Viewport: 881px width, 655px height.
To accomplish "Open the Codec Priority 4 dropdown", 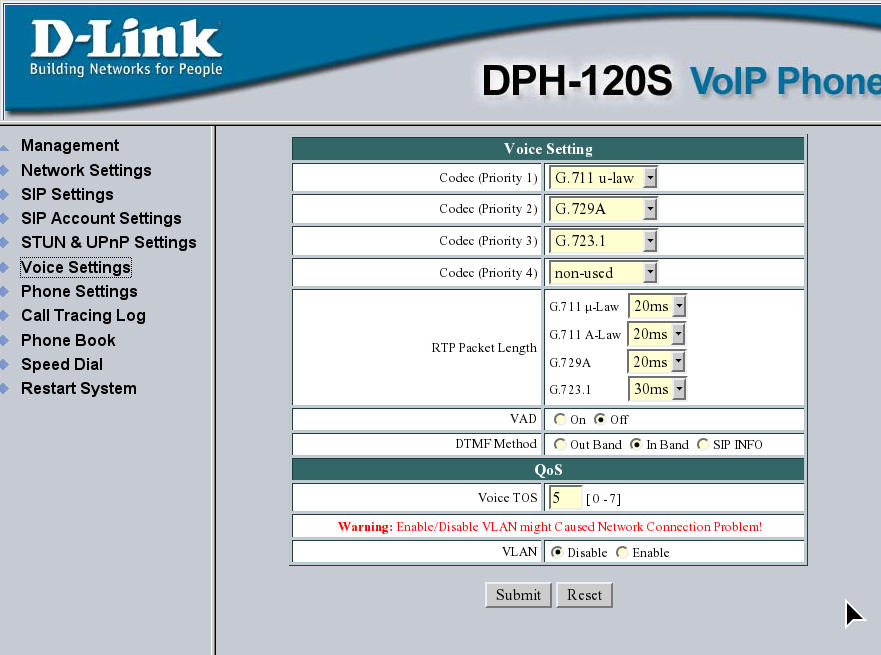I will point(603,273).
